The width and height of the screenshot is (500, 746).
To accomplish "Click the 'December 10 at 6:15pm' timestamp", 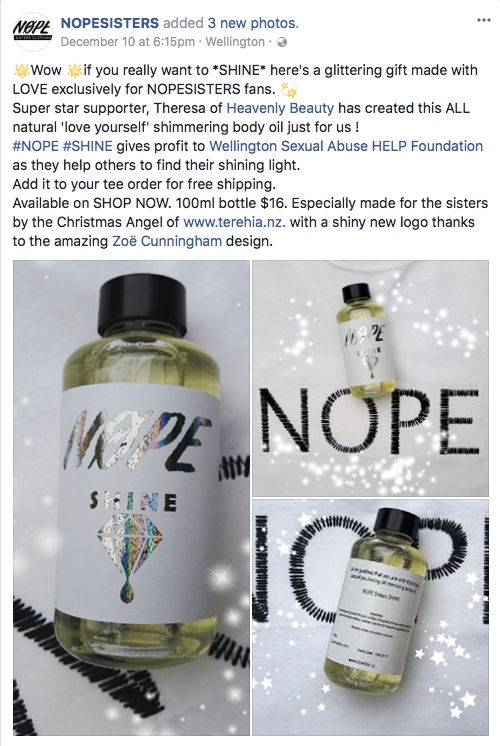I will (x=127, y=42).
